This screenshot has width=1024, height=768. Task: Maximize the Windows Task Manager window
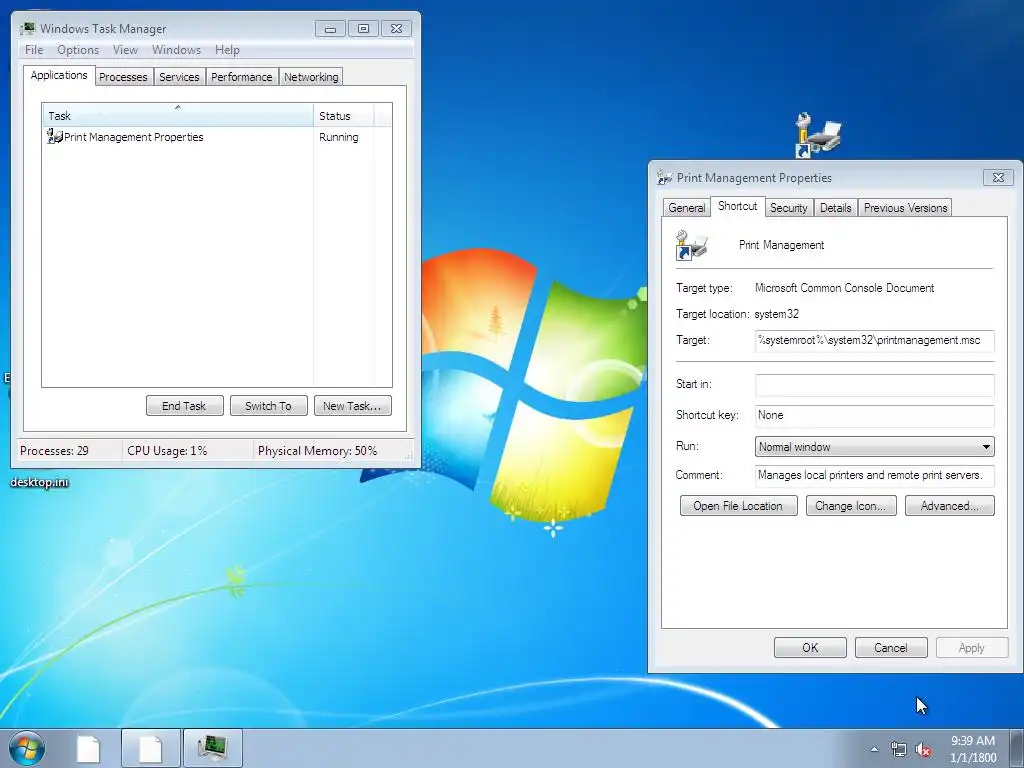[363, 28]
